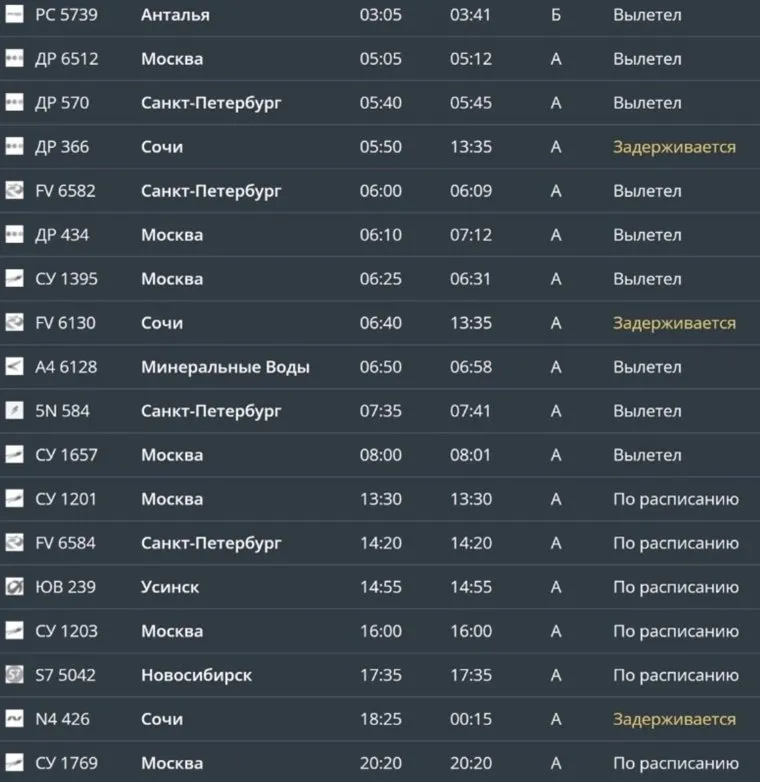Select the Минеральные Воды destination

pos(225,367)
